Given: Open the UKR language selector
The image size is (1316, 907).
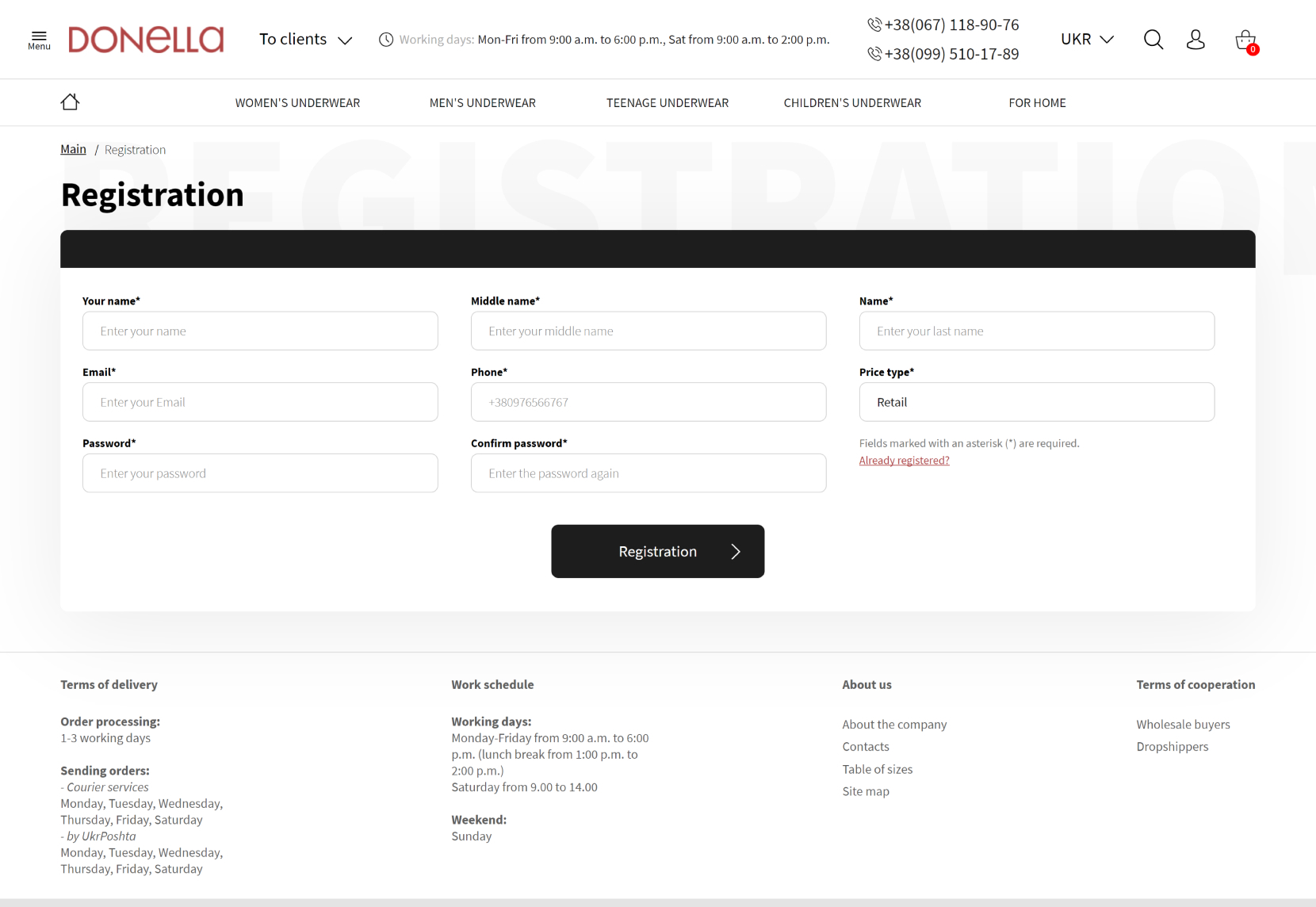Looking at the screenshot, I should coord(1087,40).
